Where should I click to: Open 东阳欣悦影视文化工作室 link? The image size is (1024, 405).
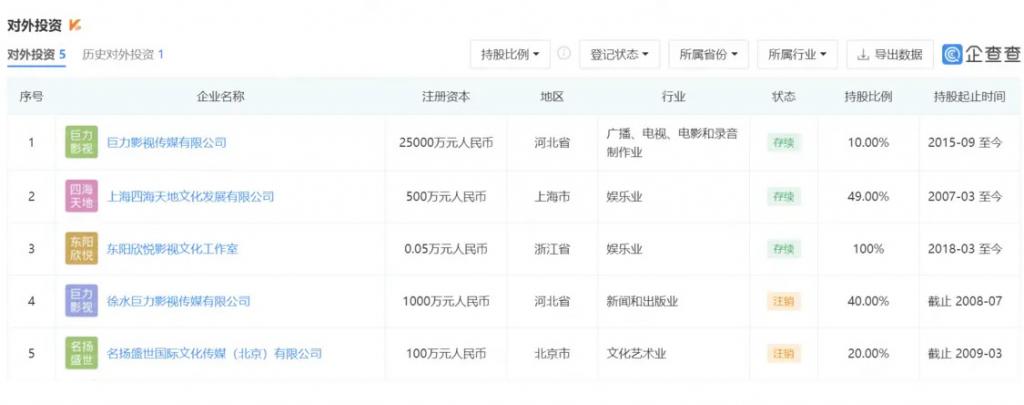click(x=172, y=249)
